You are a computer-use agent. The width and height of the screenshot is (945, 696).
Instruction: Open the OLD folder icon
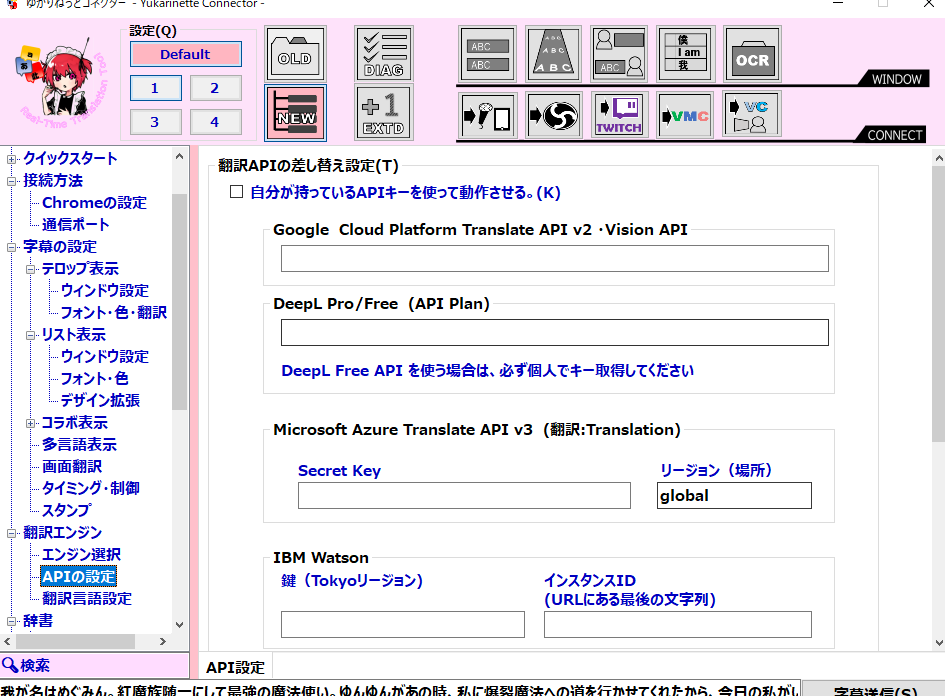(x=295, y=54)
